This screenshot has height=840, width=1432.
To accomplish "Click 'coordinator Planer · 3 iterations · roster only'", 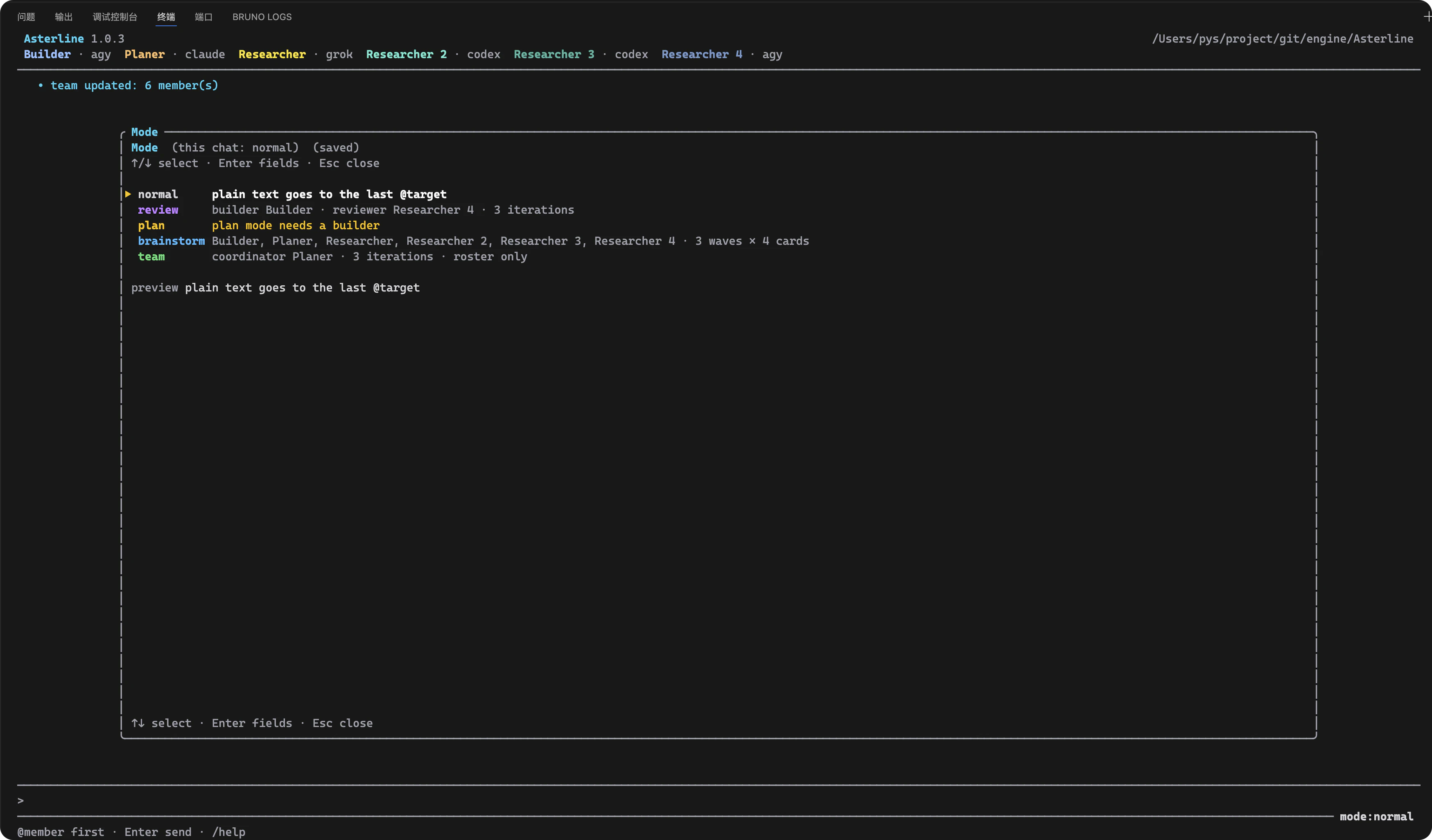I will pyautogui.click(x=369, y=256).
